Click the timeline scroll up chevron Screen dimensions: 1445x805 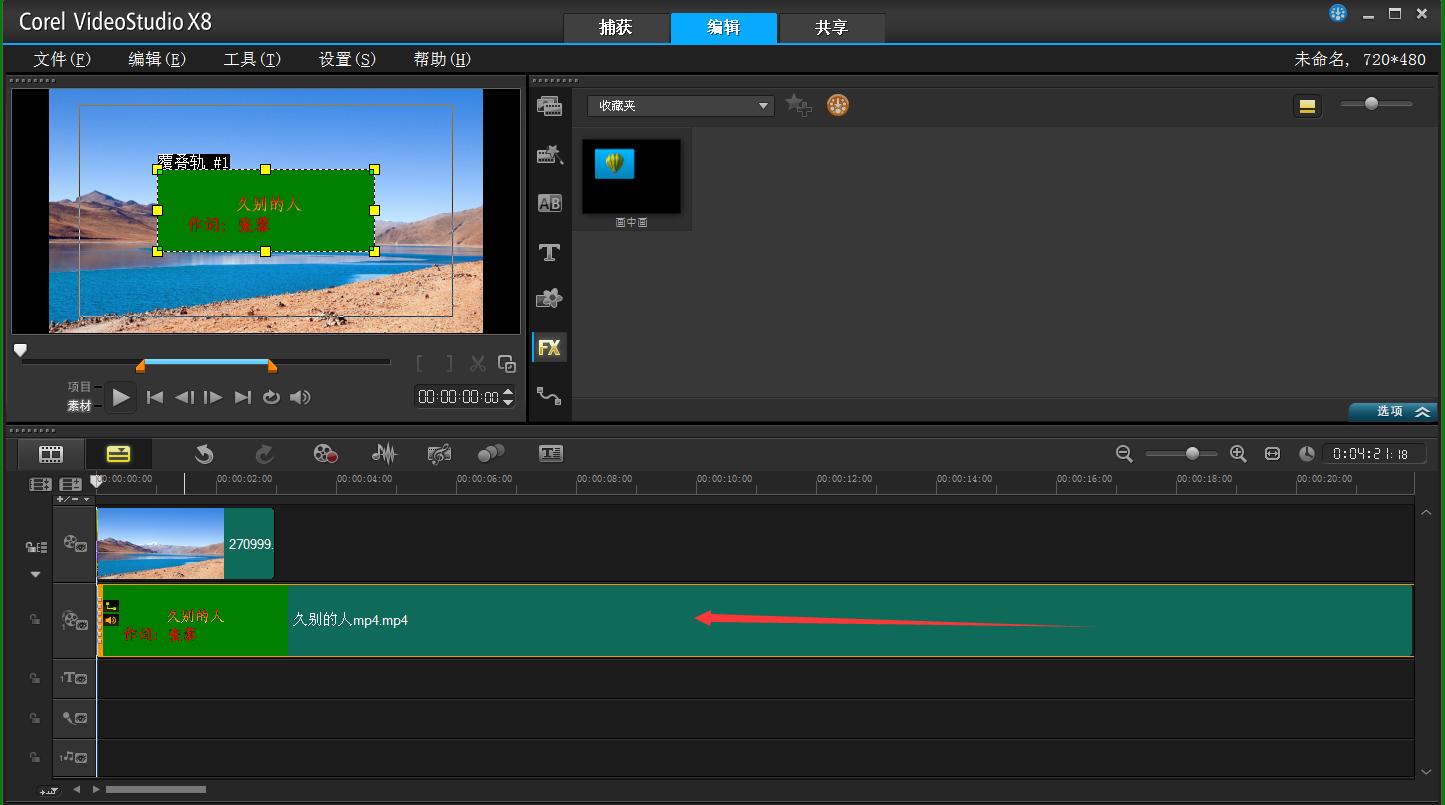point(1426,512)
